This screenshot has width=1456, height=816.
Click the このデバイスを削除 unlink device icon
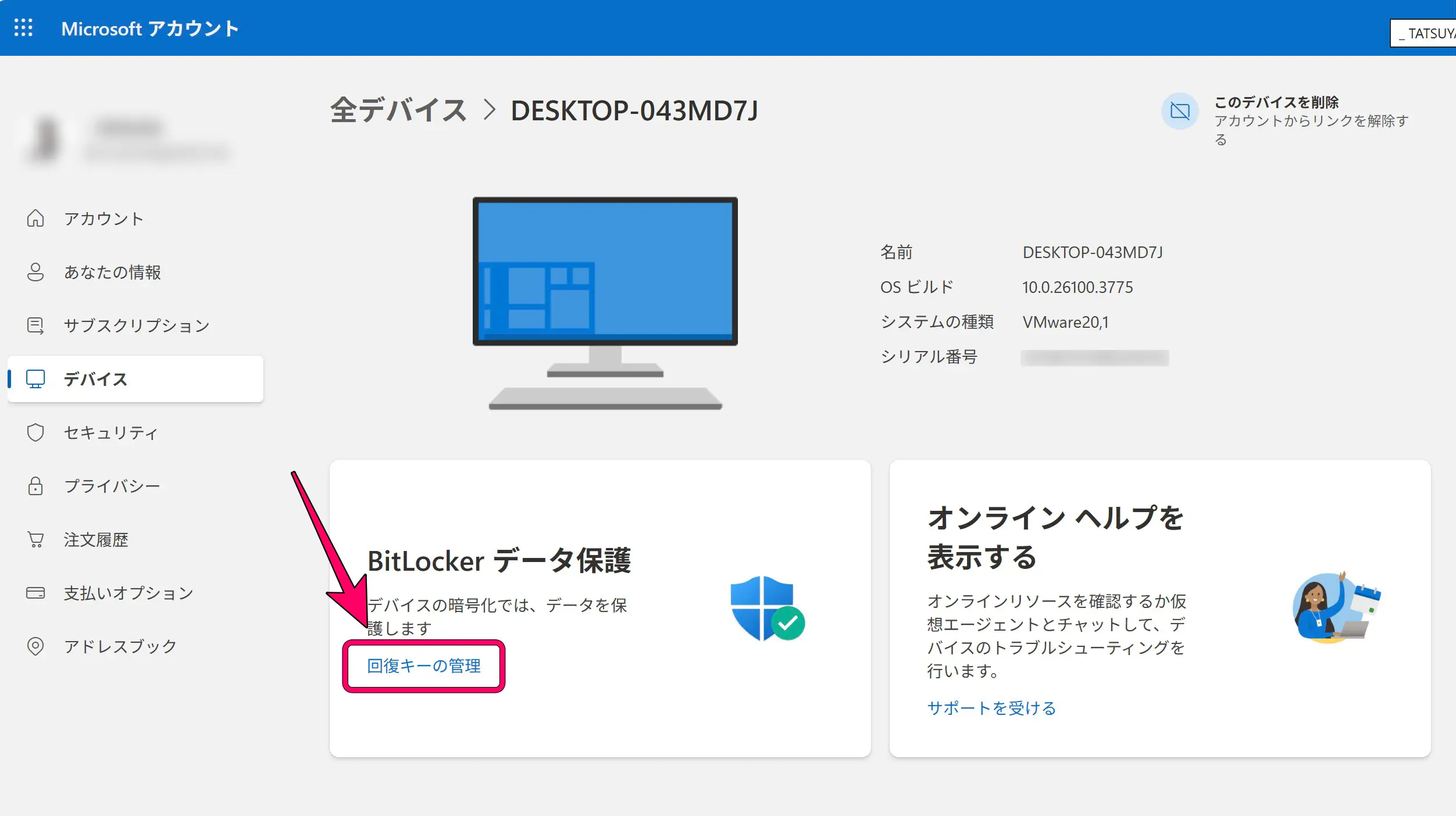(1180, 111)
